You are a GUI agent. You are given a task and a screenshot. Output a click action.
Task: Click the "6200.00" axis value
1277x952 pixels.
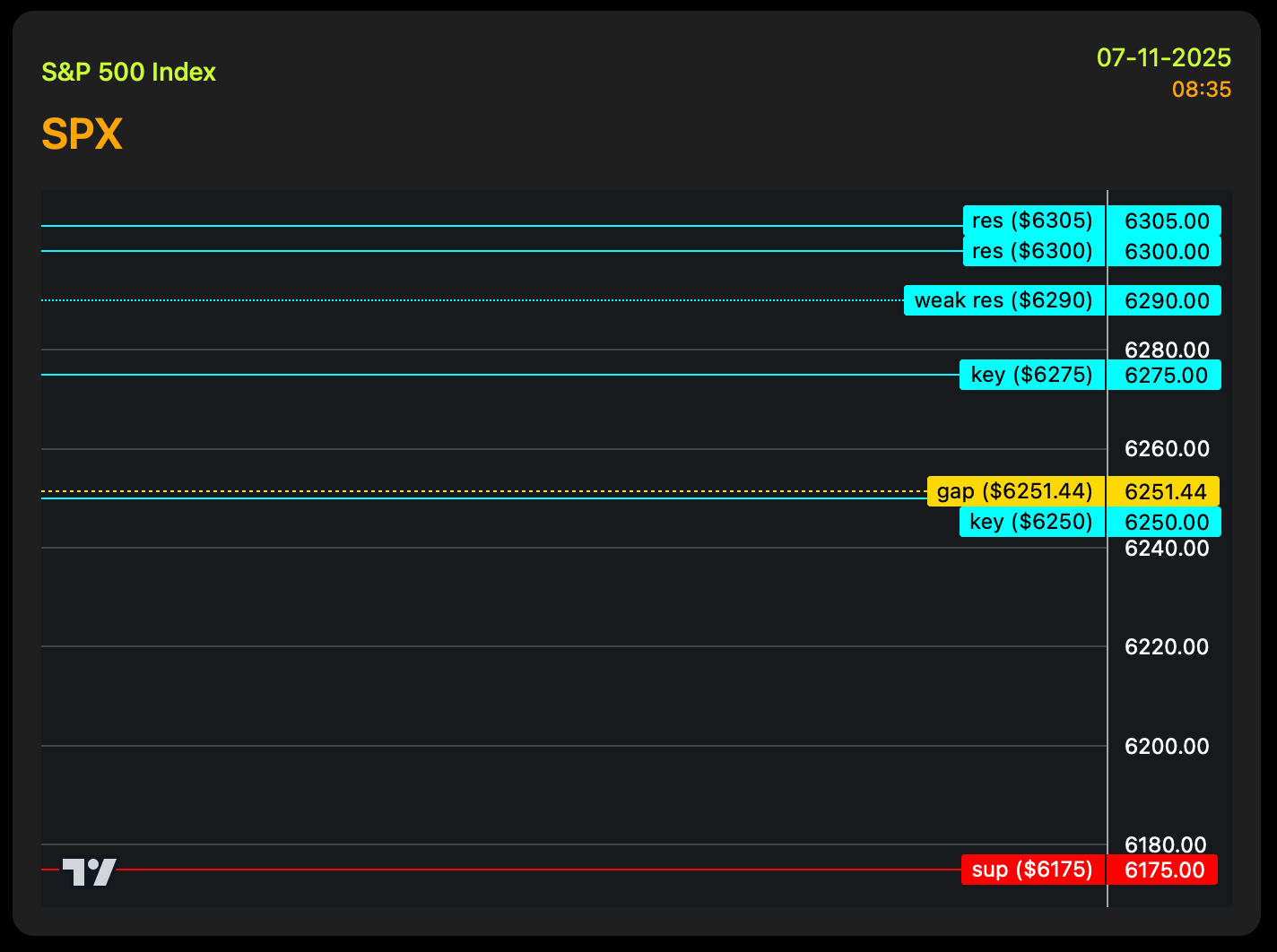[x=1167, y=746]
